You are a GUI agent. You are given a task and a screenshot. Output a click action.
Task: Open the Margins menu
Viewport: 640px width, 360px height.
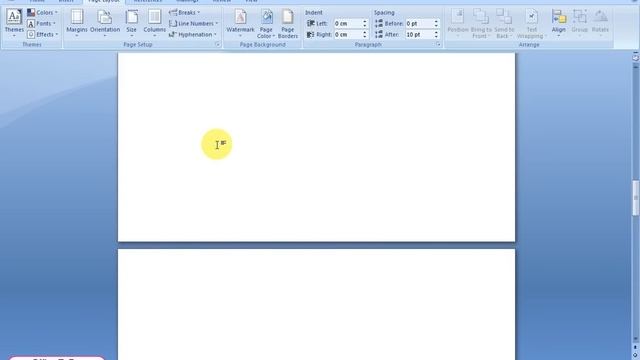(x=77, y=23)
